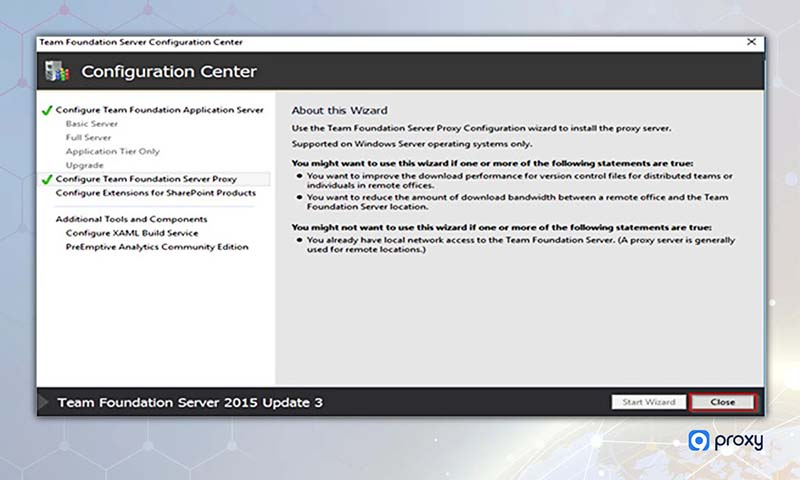Open Configure Extensions for SharePoint Products
This screenshot has height=480, width=800.
[155, 192]
